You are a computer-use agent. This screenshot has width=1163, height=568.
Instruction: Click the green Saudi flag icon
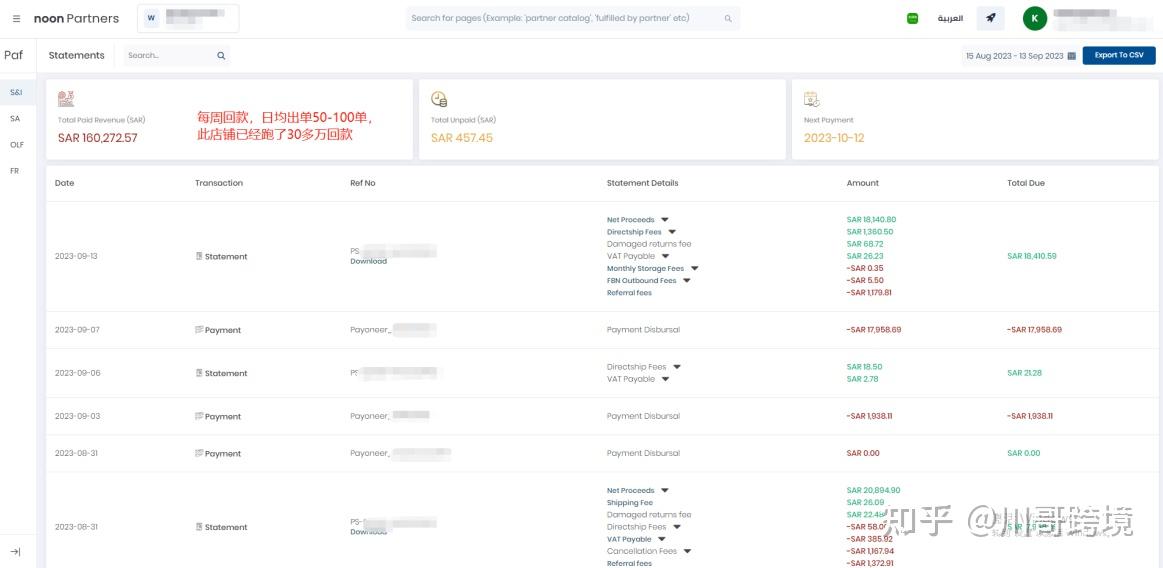(x=912, y=19)
